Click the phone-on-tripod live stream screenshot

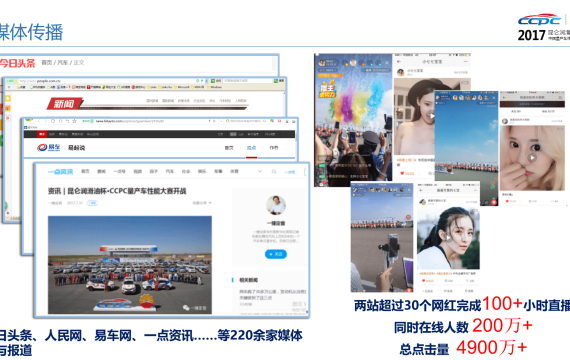[382, 238]
